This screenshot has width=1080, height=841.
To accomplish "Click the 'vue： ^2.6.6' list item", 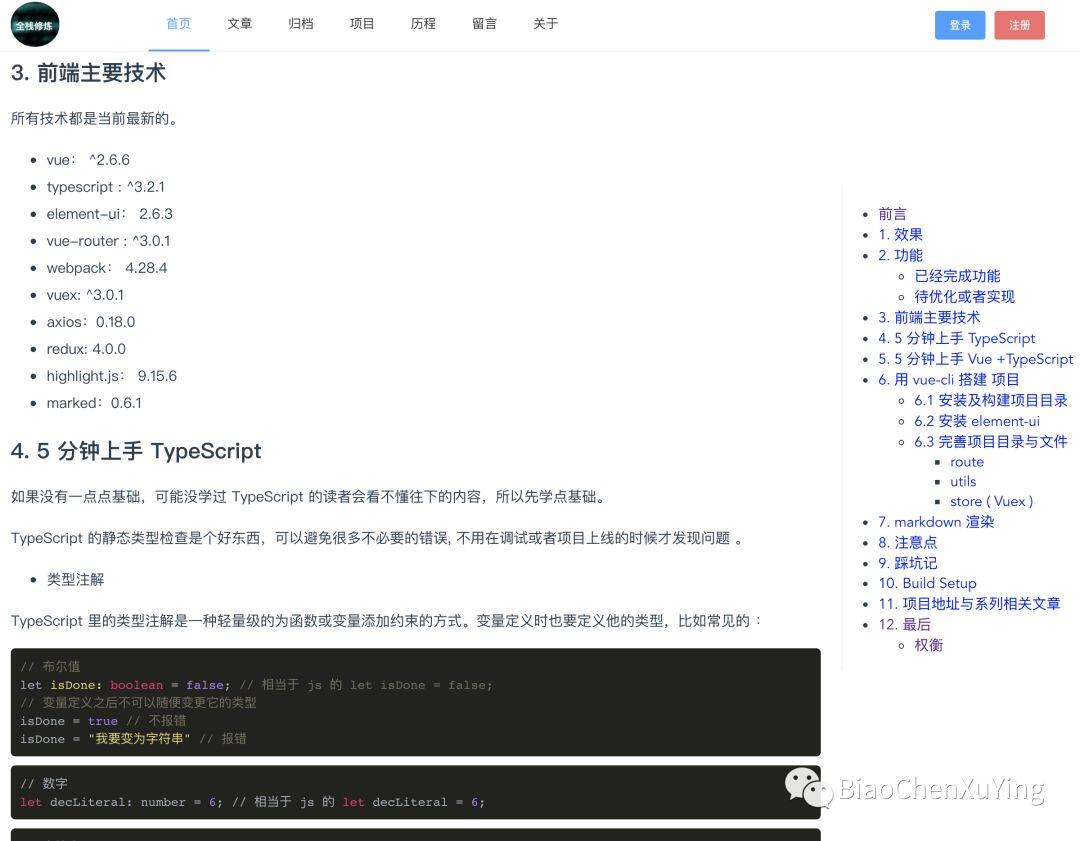I will pyautogui.click(x=88, y=160).
